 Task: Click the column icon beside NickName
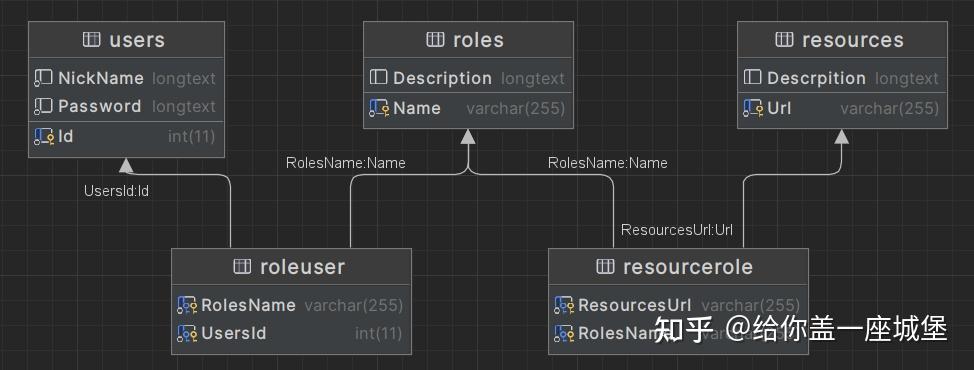click(43, 78)
